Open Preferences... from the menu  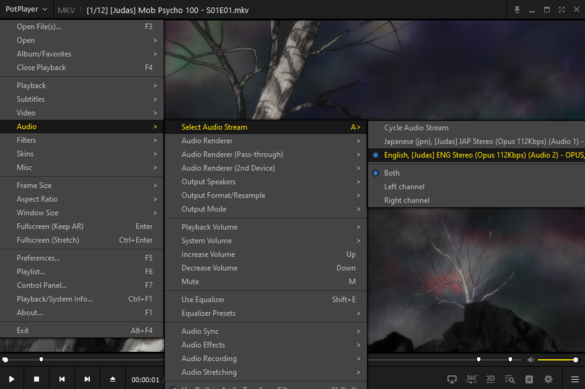[x=82, y=258]
